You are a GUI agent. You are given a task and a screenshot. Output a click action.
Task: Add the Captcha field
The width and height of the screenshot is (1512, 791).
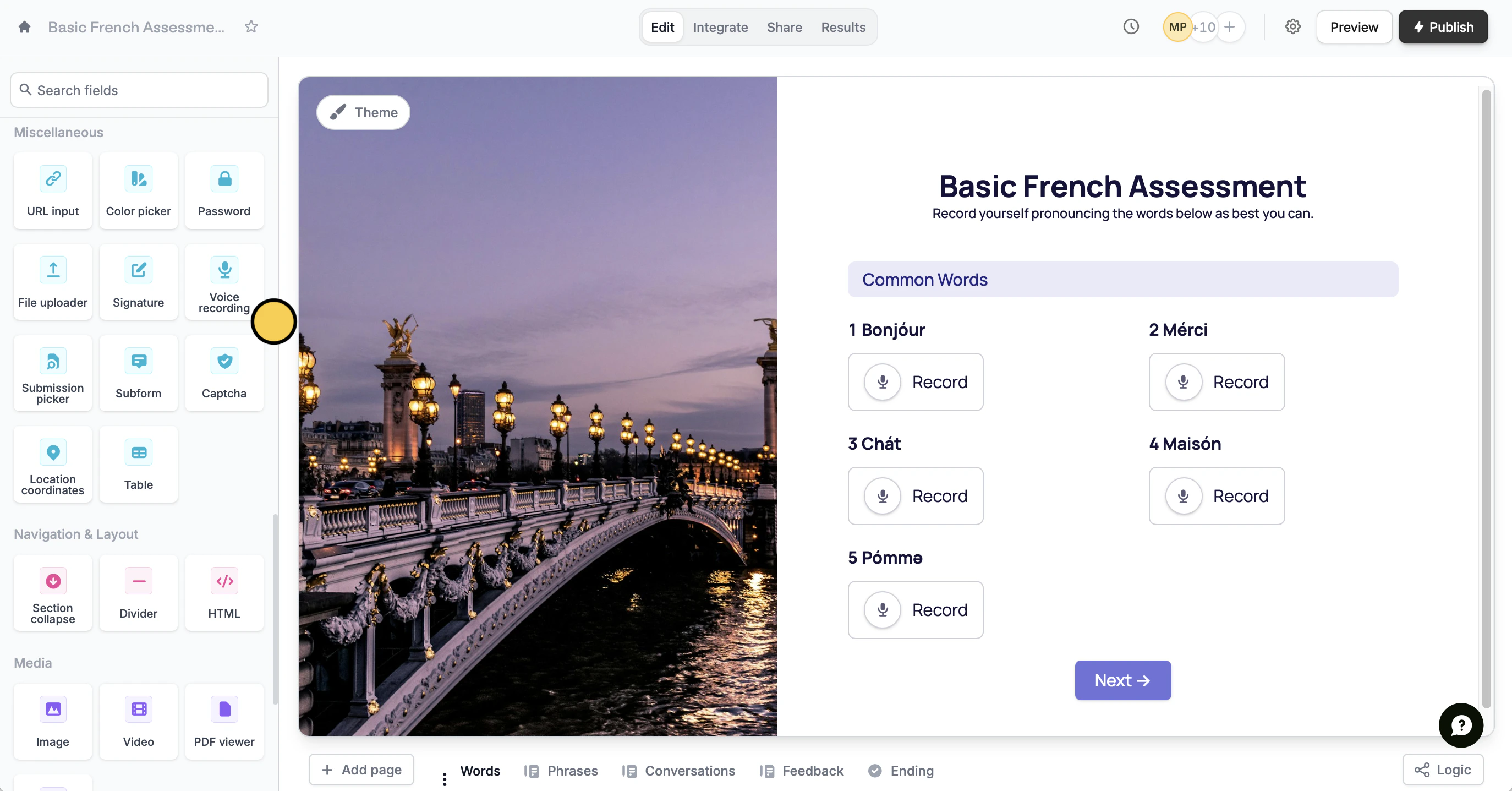[224, 373]
